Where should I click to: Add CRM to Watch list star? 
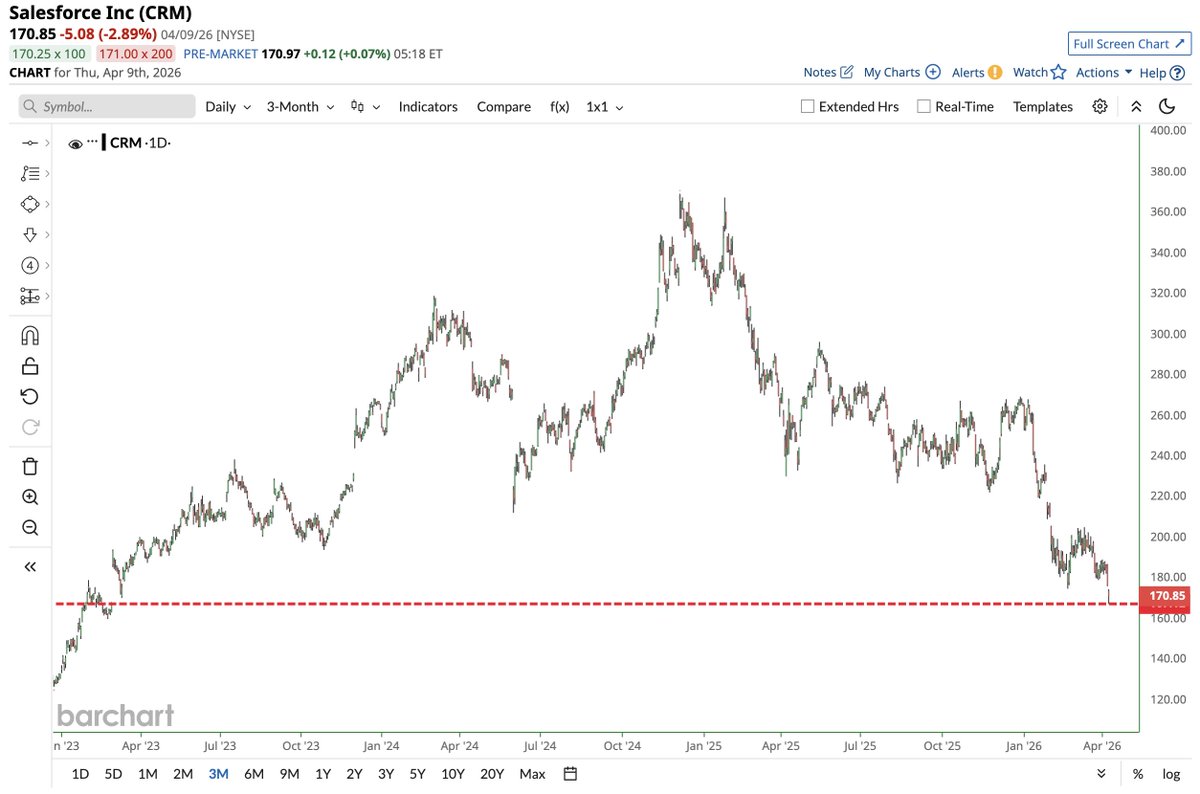1058,72
